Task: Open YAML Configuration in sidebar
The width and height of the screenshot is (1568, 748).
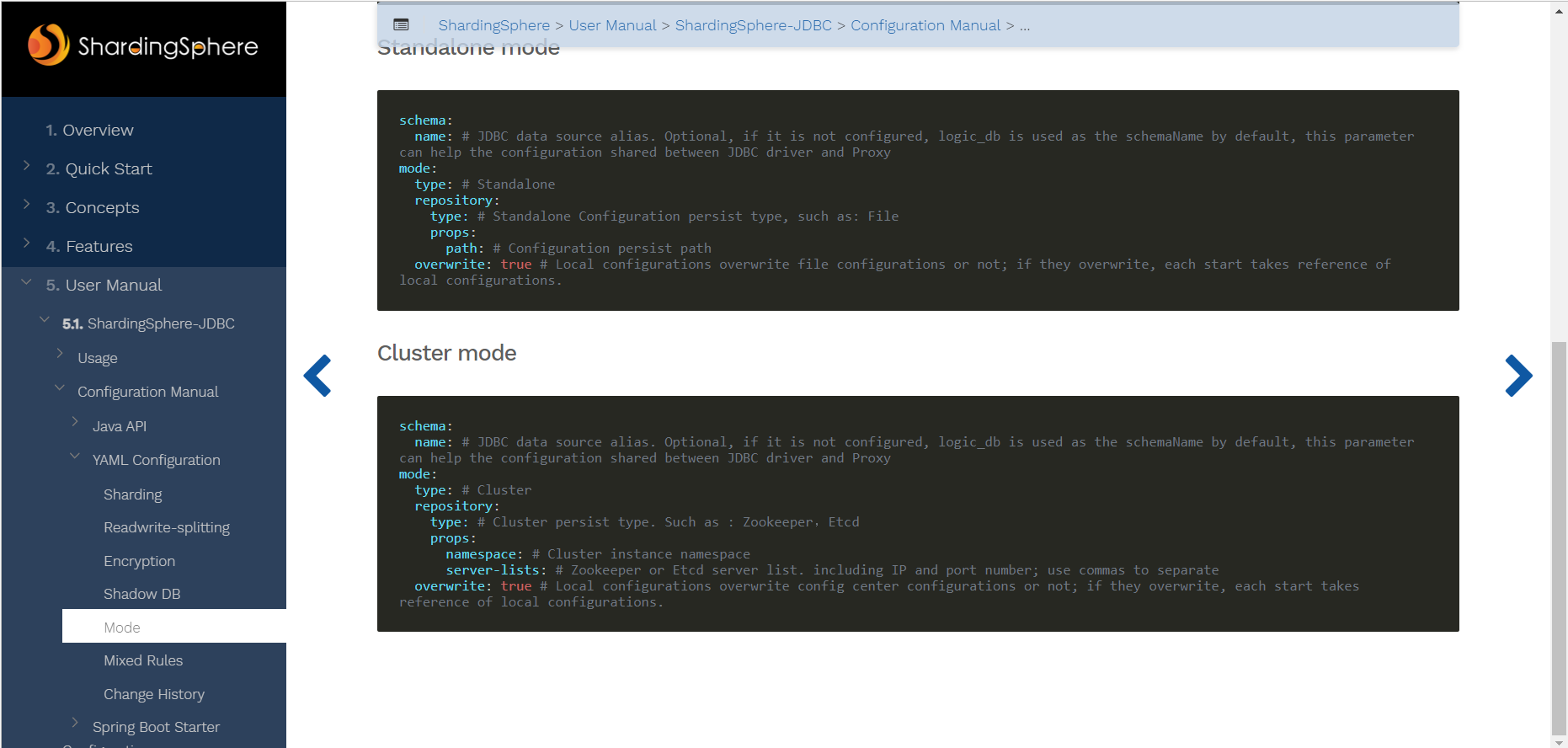Action: click(x=157, y=460)
